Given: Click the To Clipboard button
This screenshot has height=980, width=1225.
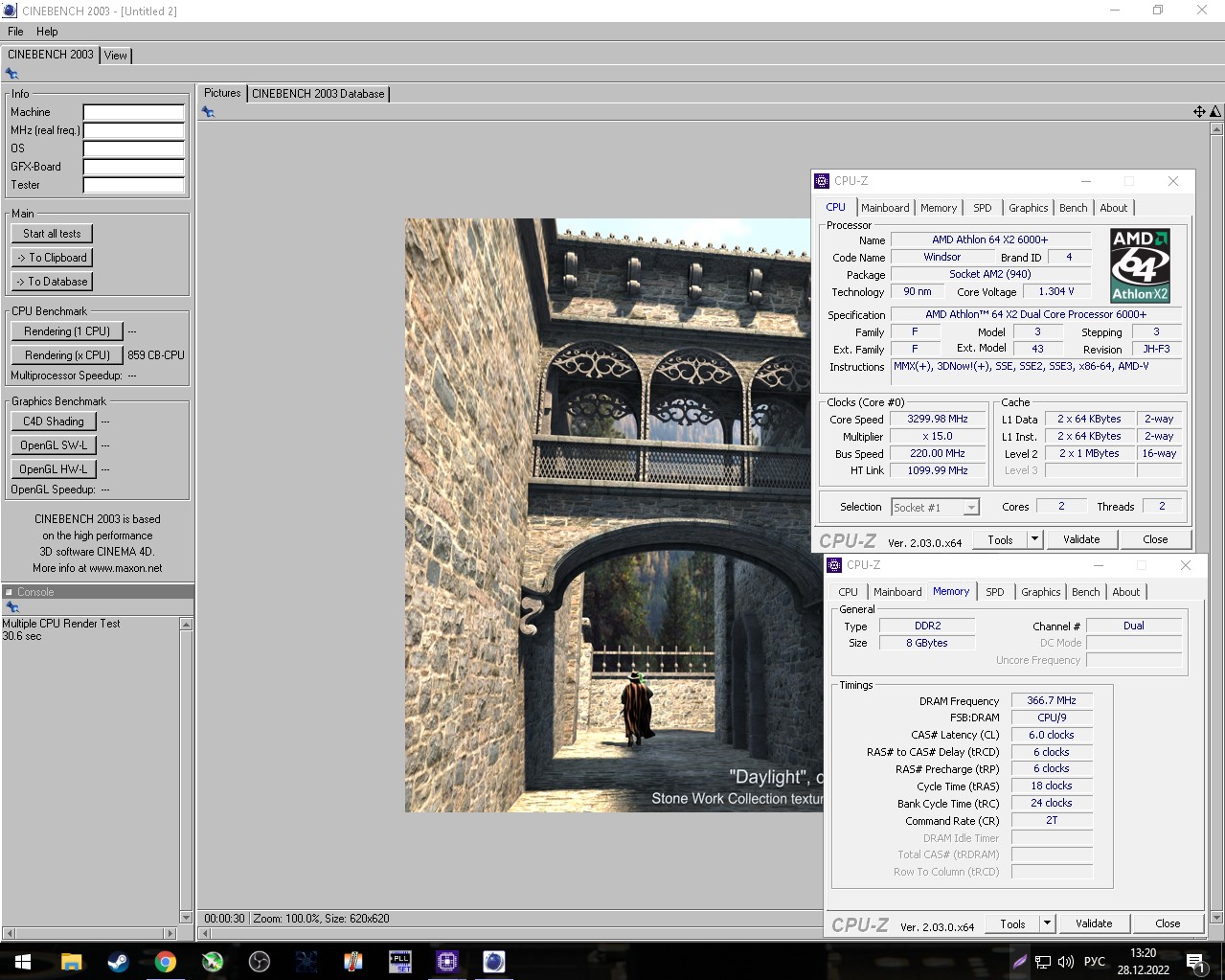Looking at the screenshot, I should (52, 258).
